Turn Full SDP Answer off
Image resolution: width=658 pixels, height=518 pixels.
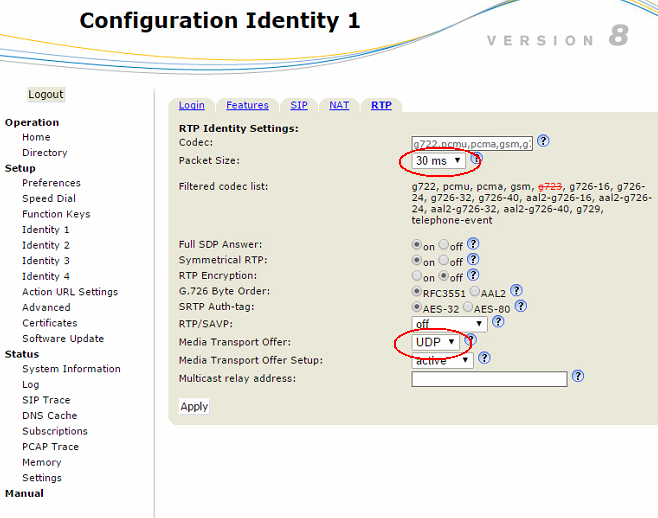(444, 245)
